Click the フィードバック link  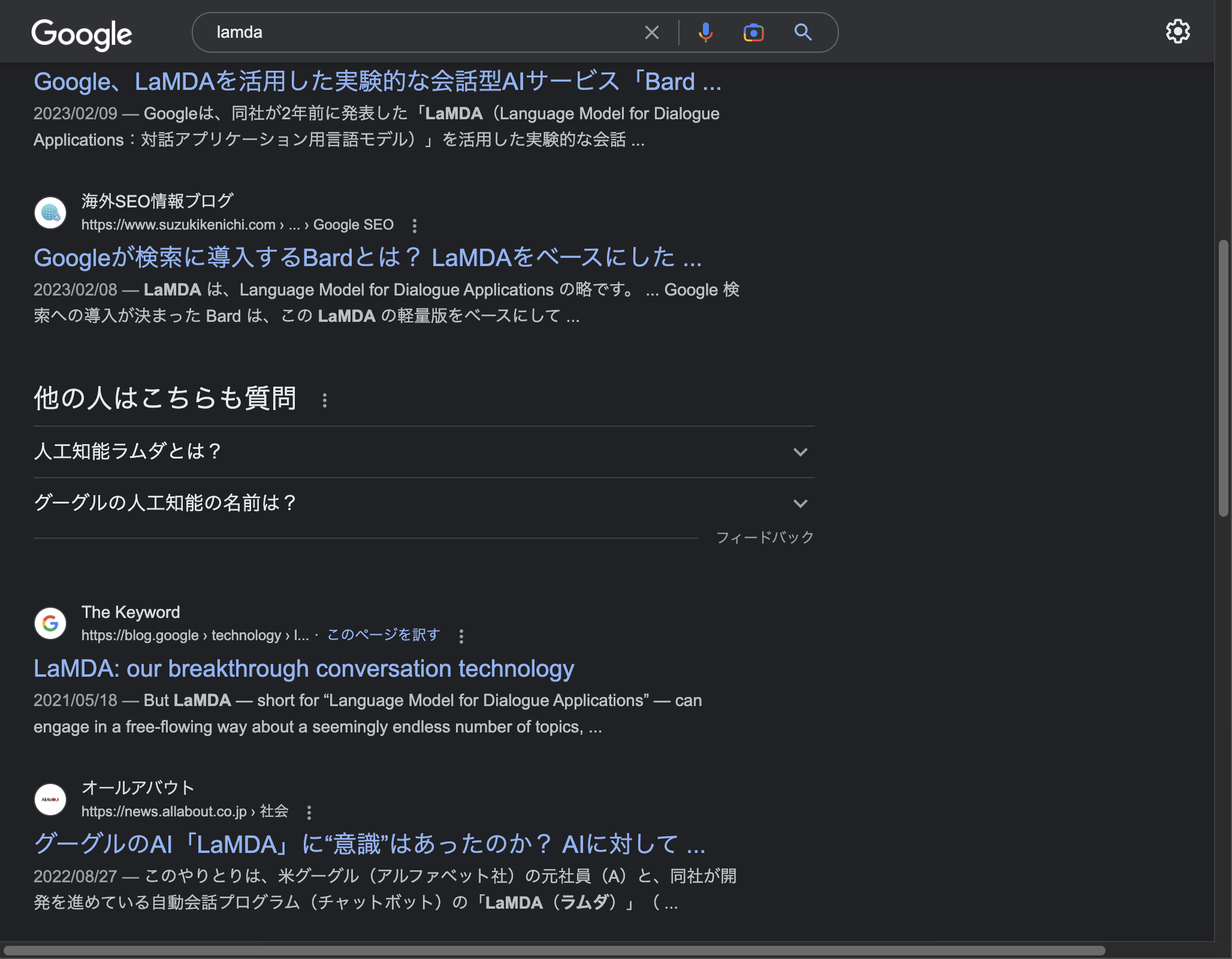[765, 538]
